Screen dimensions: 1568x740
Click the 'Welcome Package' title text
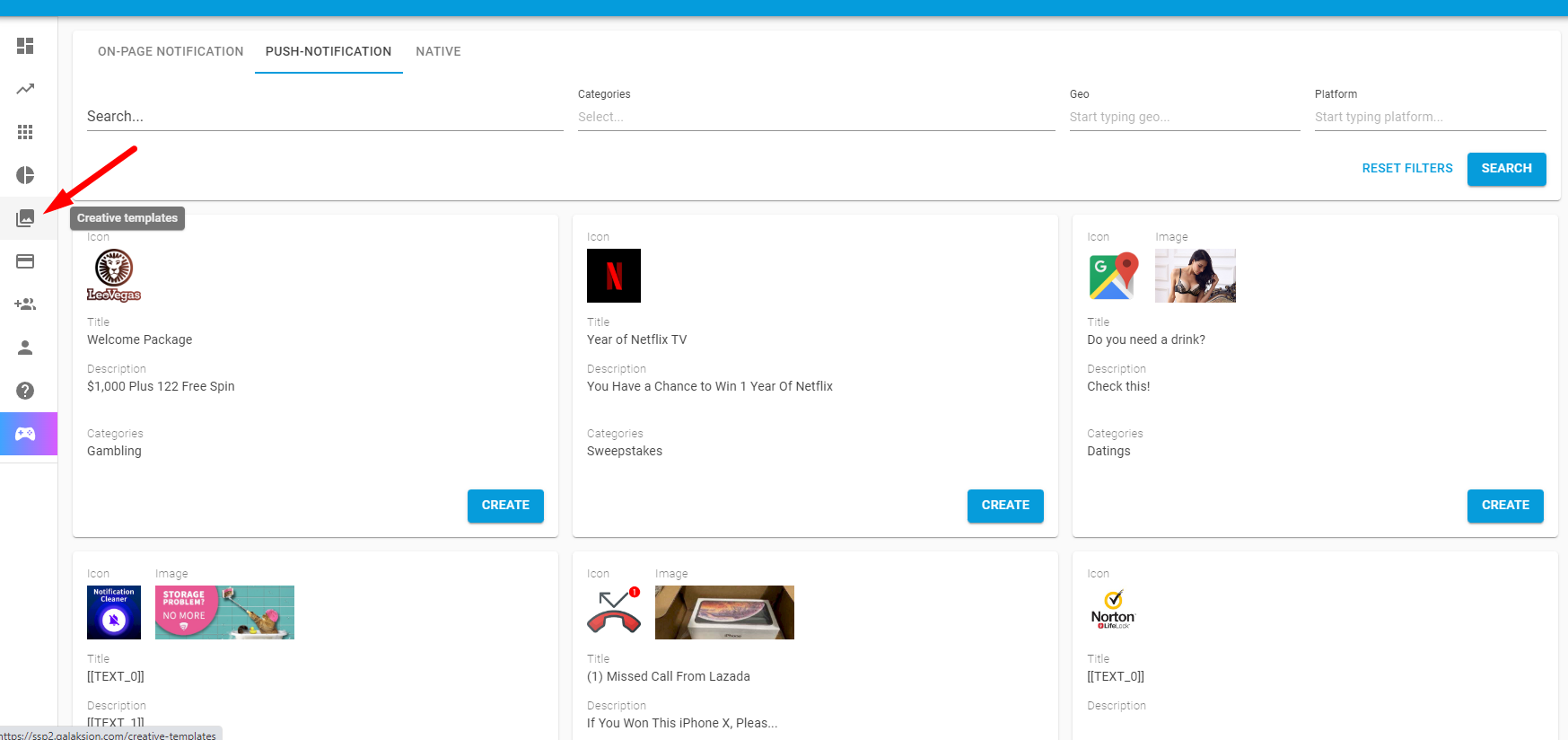139,339
